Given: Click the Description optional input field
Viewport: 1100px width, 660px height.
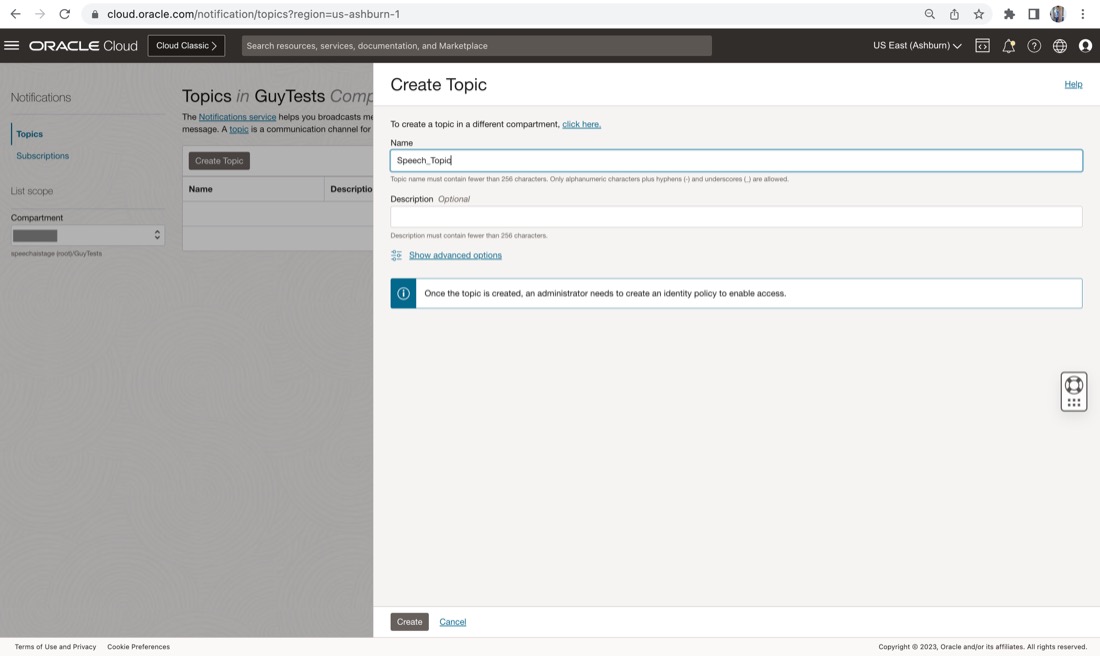Looking at the screenshot, I should (736, 217).
